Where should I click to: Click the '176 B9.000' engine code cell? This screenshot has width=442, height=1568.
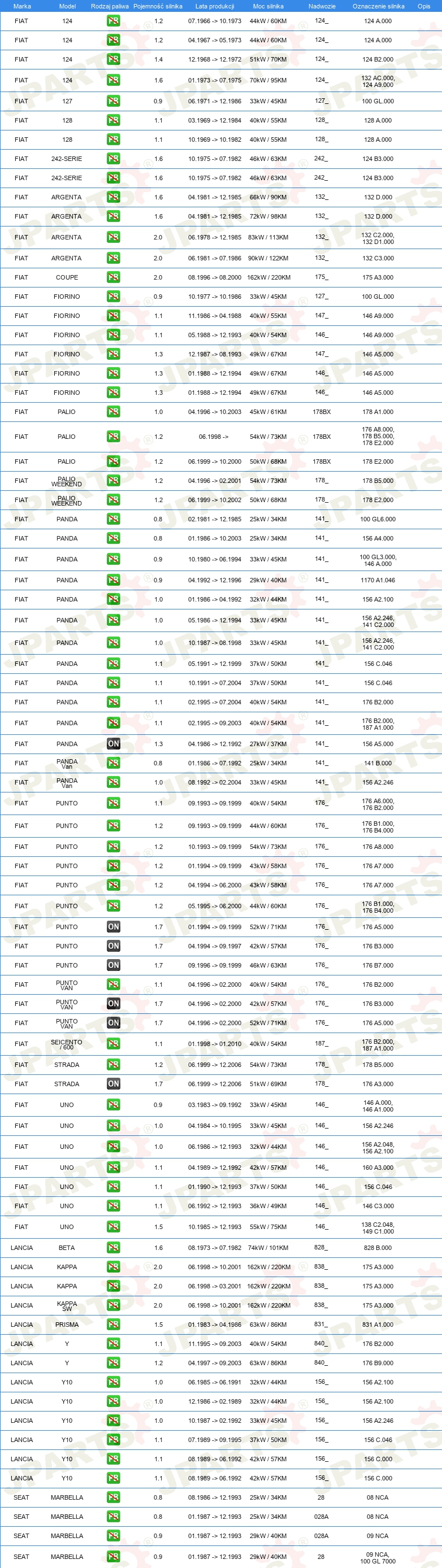[378, 1363]
